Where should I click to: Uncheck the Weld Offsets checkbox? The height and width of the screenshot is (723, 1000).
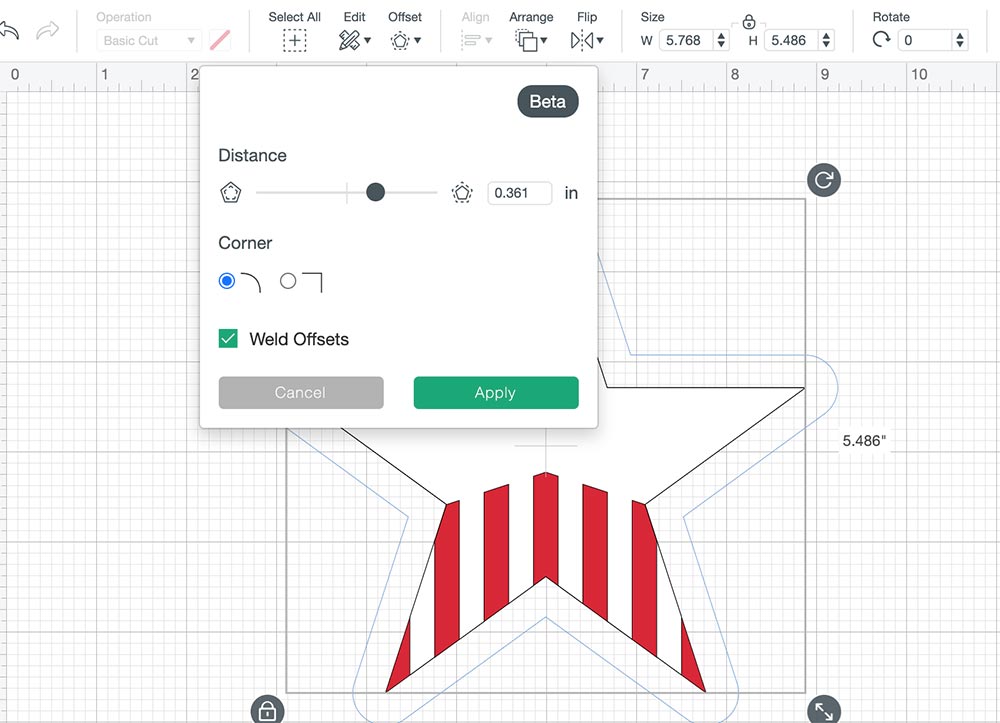point(228,339)
